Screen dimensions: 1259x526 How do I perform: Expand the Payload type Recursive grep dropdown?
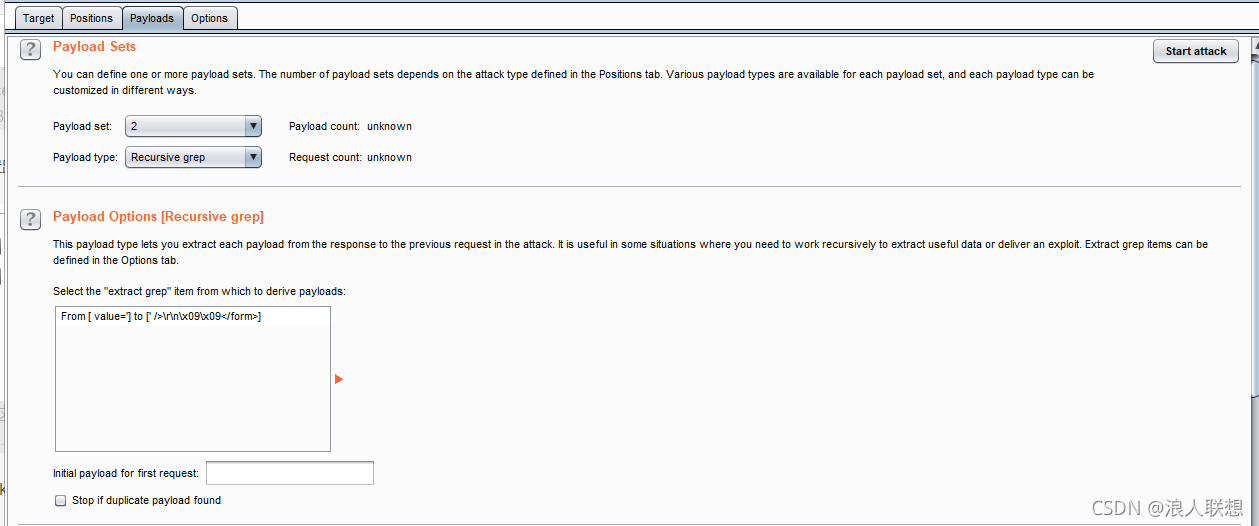pyautogui.click(x=193, y=157)
